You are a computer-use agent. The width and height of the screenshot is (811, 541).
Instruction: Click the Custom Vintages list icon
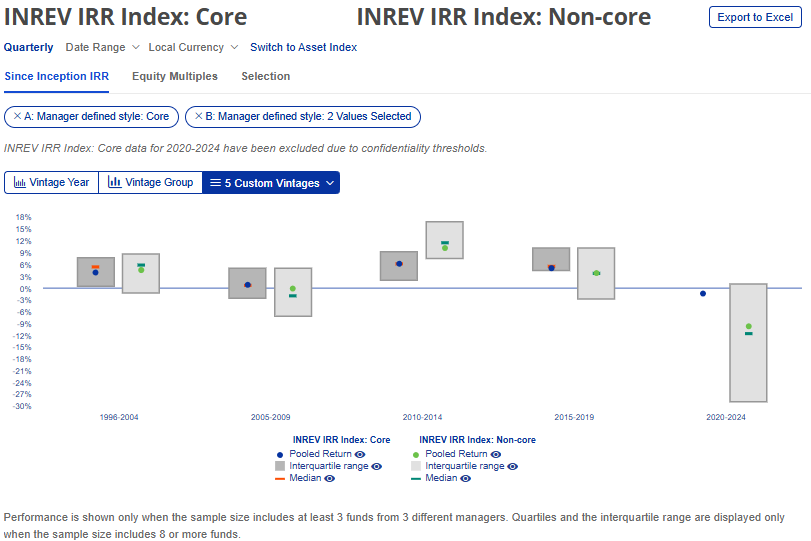tap(216, 183)
